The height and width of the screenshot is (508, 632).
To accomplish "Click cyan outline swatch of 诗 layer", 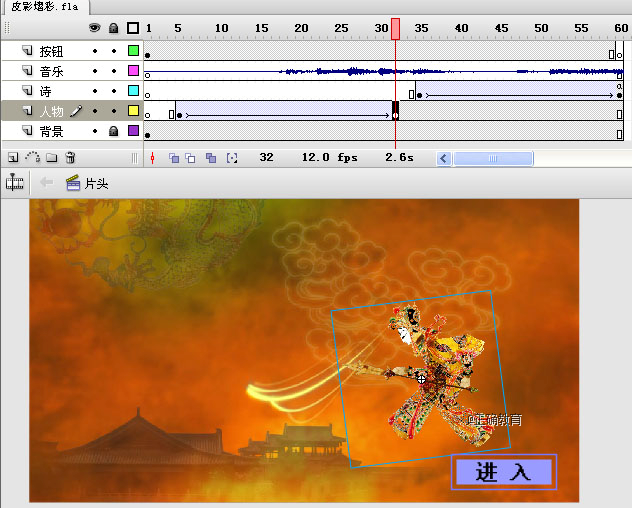I will [133, 90].
